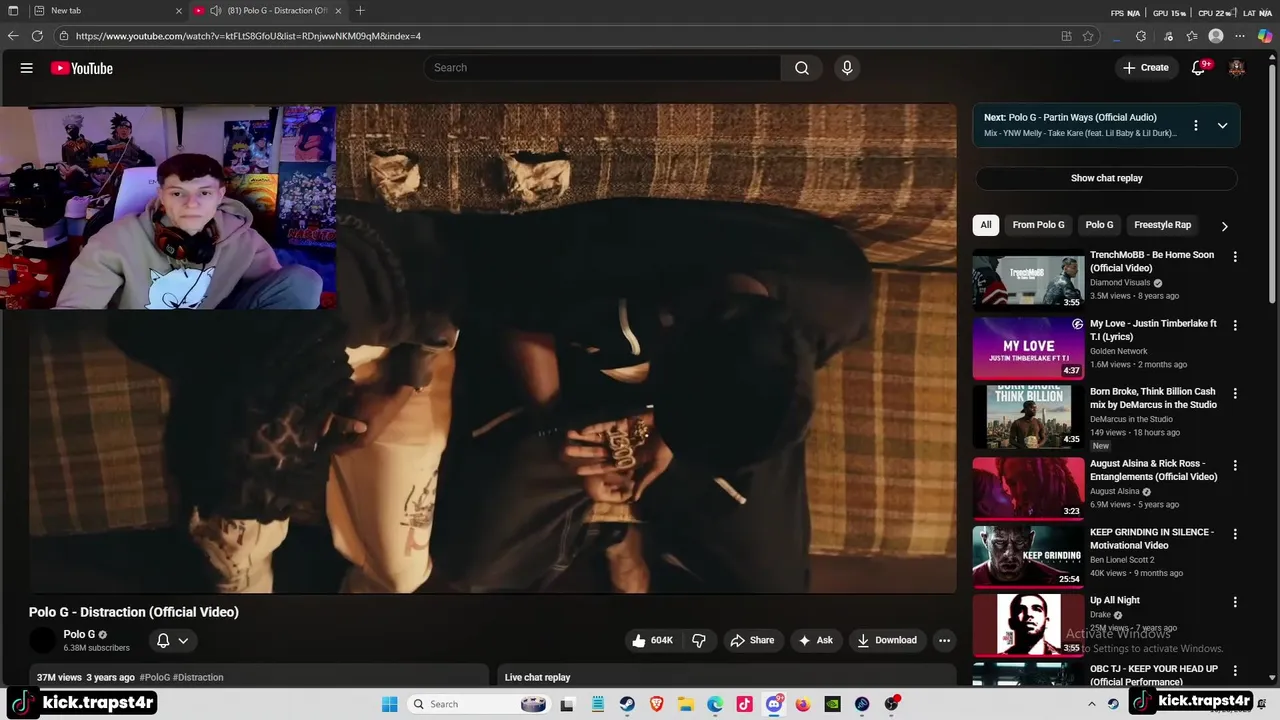Click the Windows Start button
The image size is (1280, 720).
(389, 704)
